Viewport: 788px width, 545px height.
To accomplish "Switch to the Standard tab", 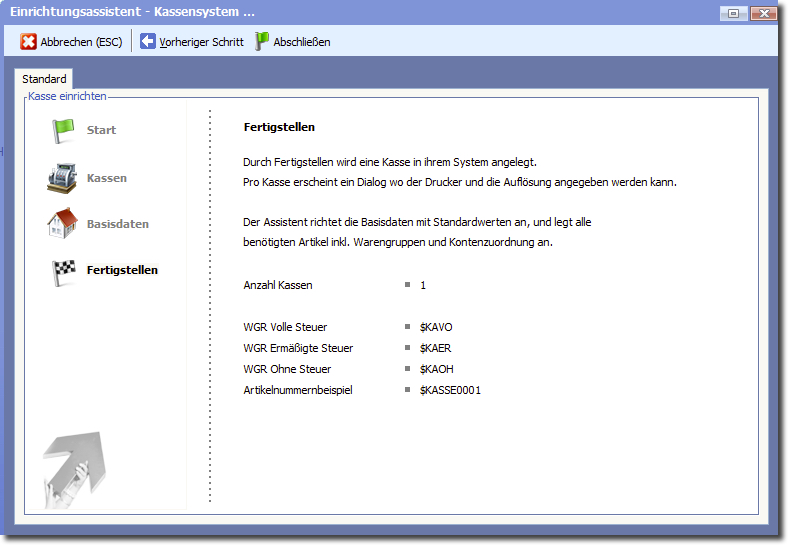I will coord(44,79).
